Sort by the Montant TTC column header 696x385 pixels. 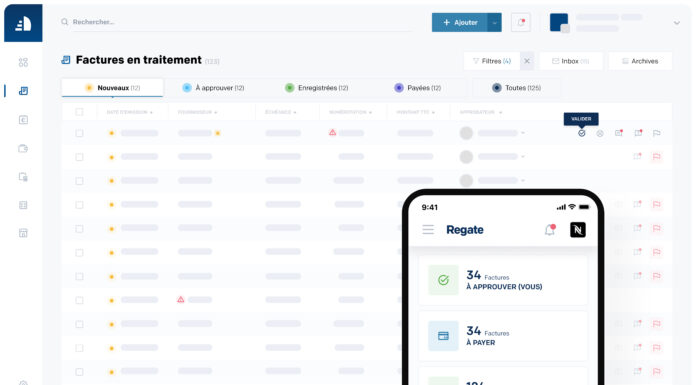(x=415, y=112)
